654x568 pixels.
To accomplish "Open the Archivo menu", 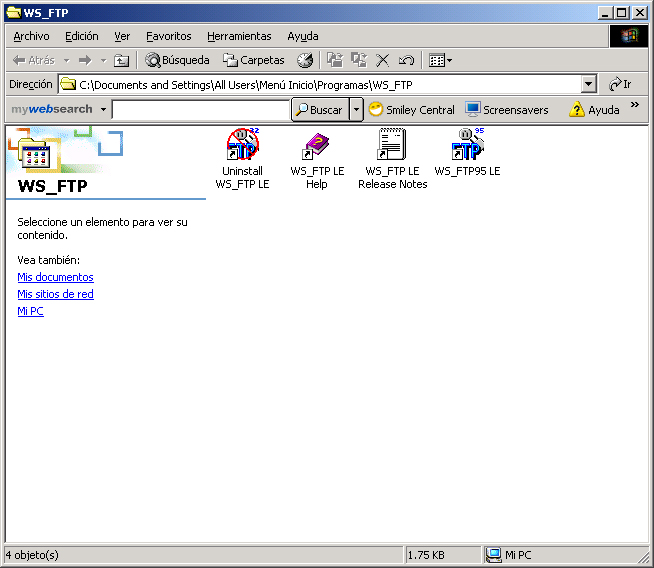I will [x=31, y=37].
